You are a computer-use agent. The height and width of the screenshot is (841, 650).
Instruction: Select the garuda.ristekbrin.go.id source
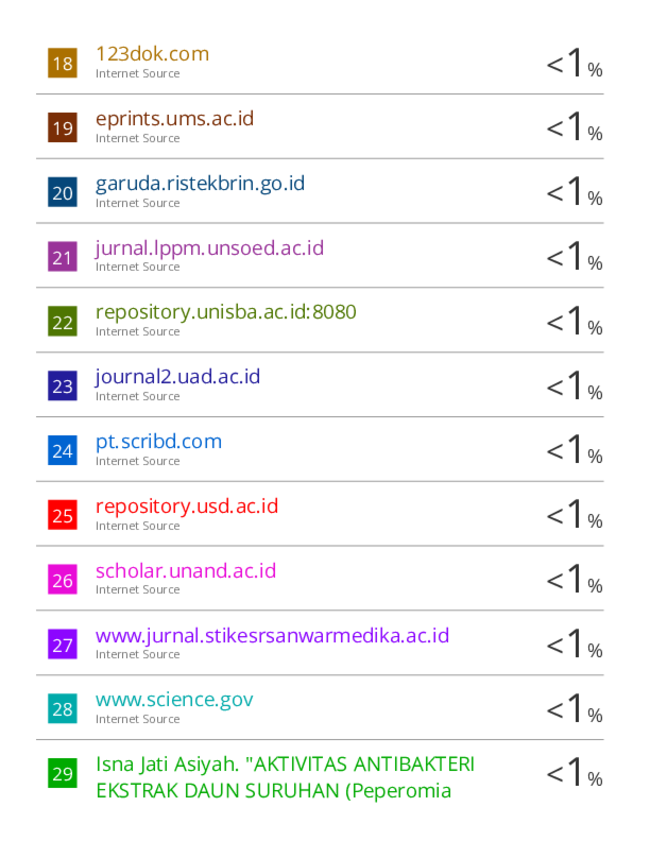coord(200,184)
